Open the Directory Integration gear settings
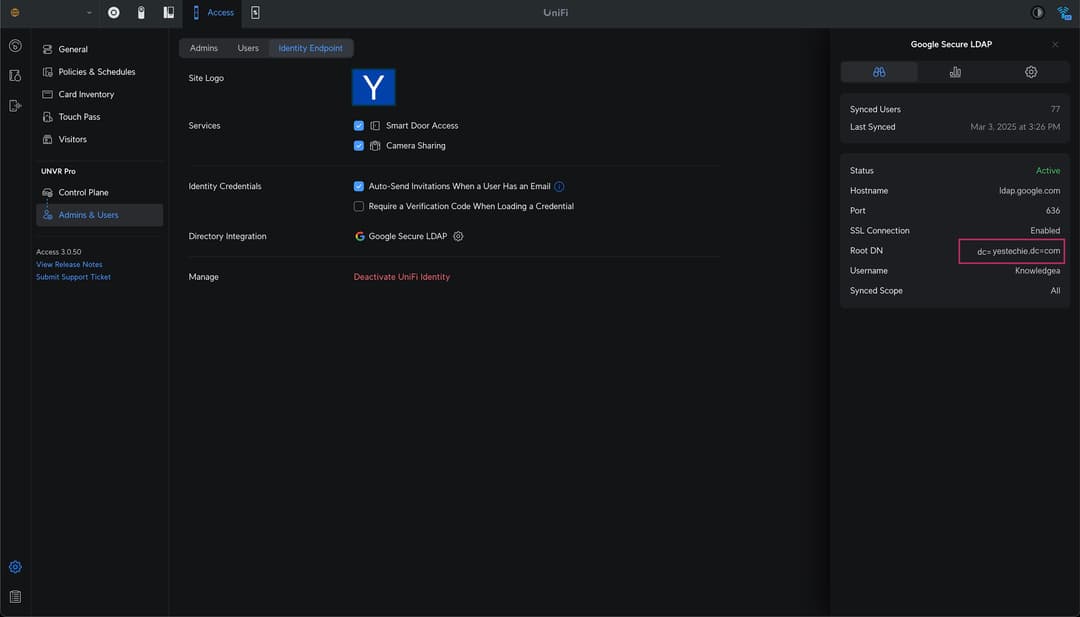Screen dimensions: 1080x617 tap(458, 236)
